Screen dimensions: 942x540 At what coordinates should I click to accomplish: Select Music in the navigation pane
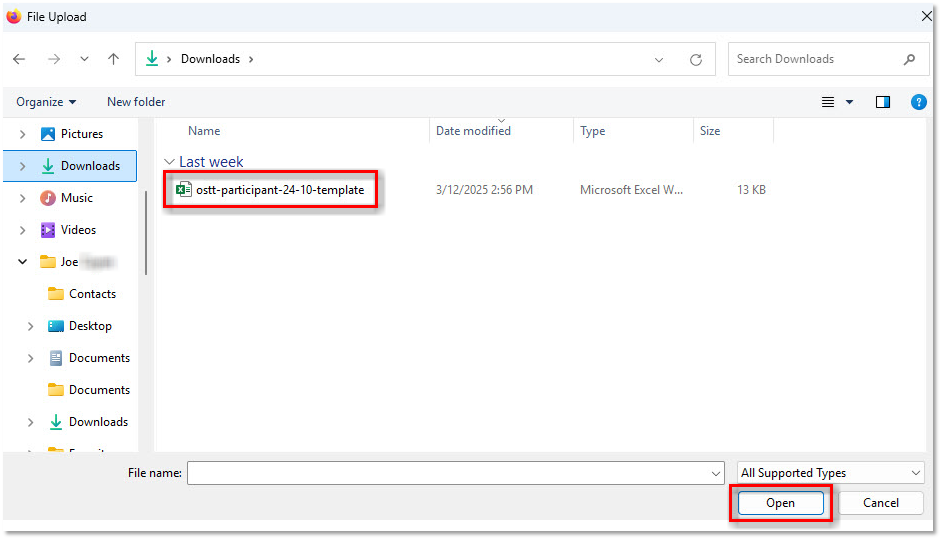77,198
